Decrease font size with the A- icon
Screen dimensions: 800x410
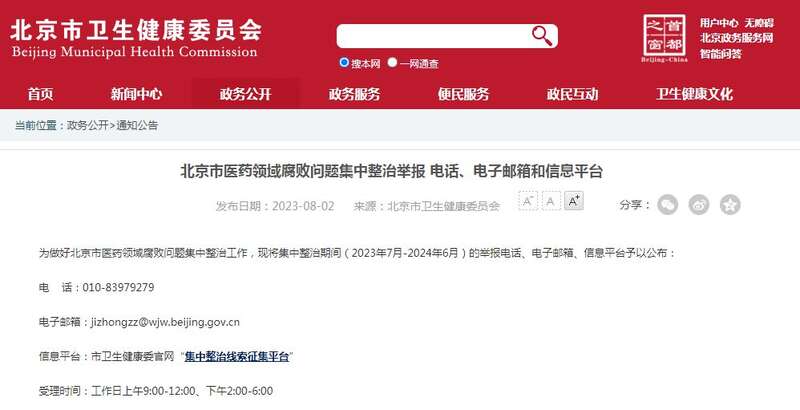[x=528, y=201]
